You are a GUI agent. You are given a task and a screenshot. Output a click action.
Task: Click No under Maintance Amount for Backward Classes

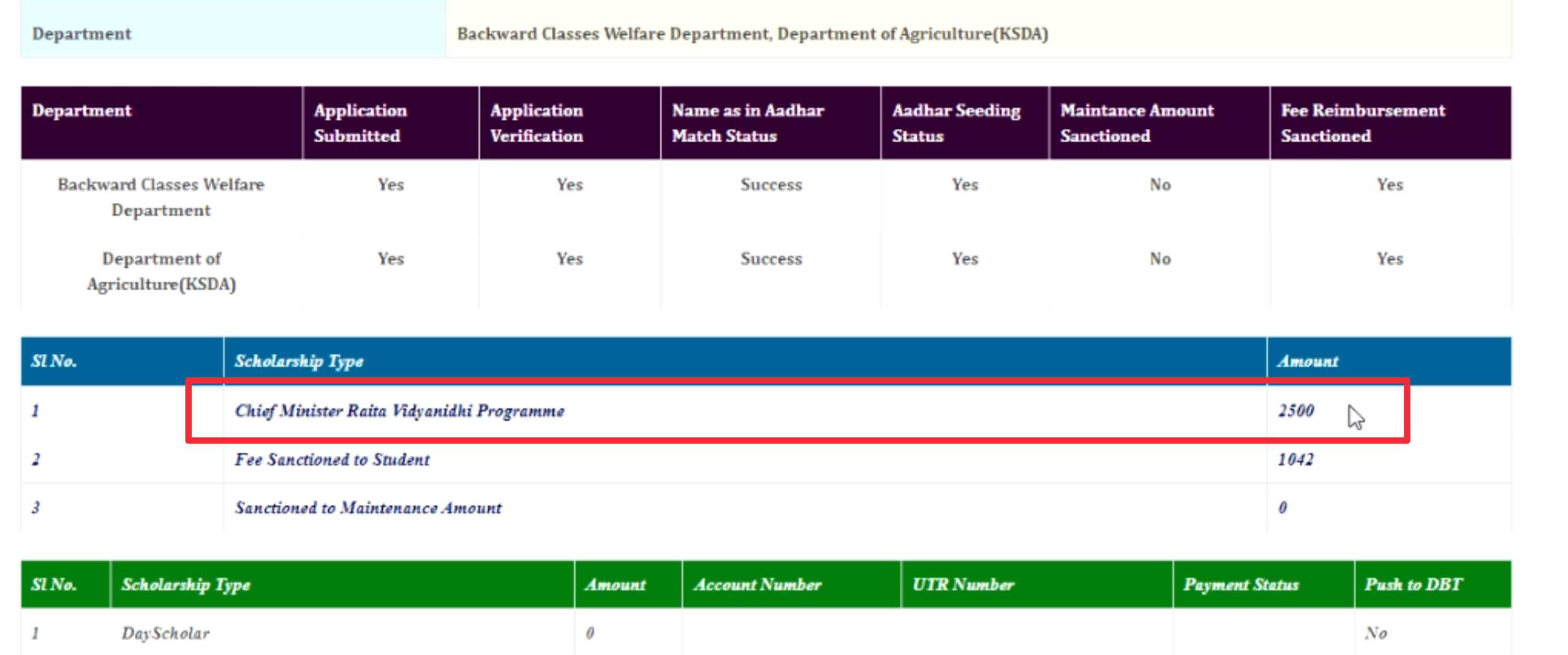(1160, 184)
